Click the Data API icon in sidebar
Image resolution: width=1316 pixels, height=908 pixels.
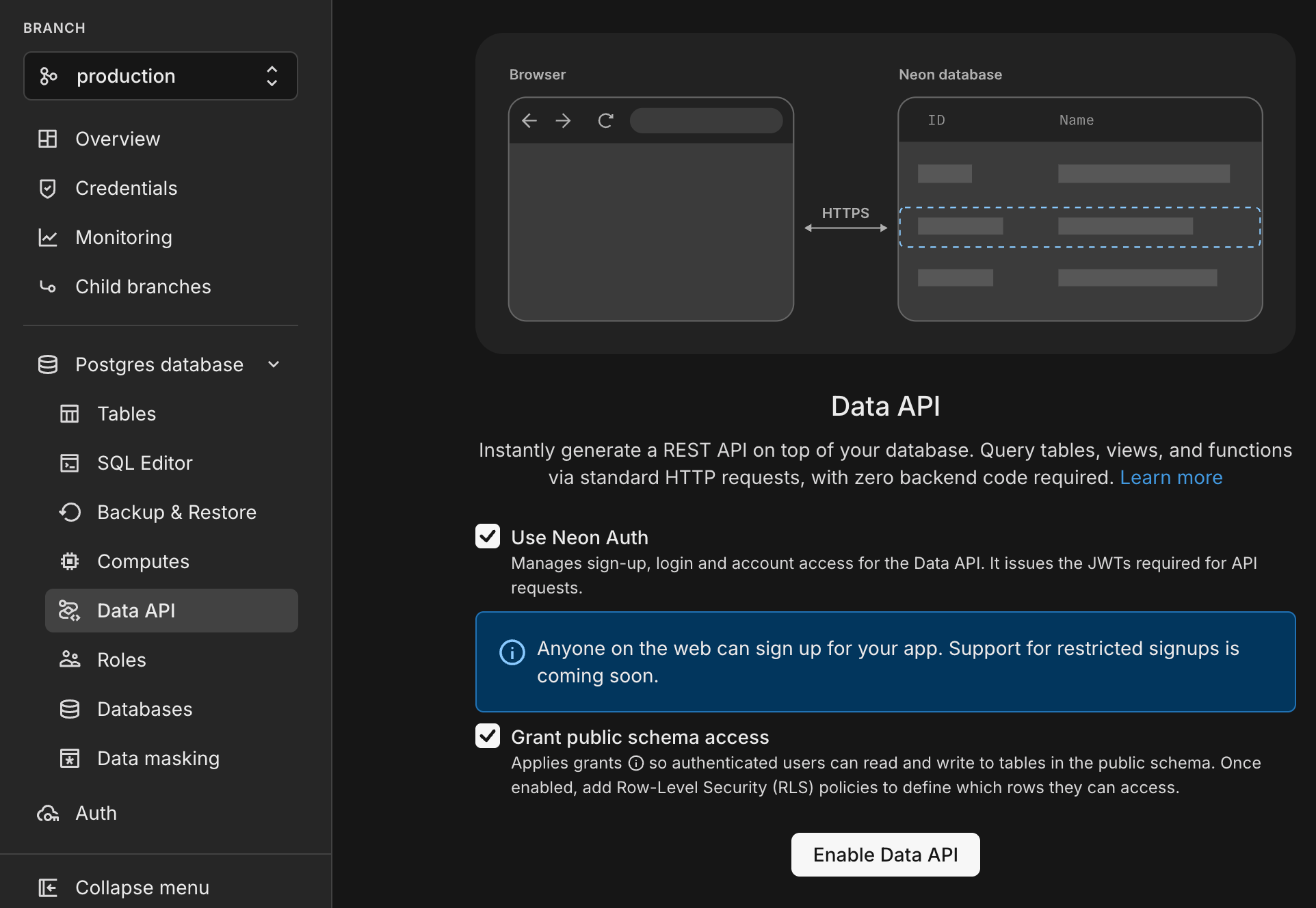70,611
